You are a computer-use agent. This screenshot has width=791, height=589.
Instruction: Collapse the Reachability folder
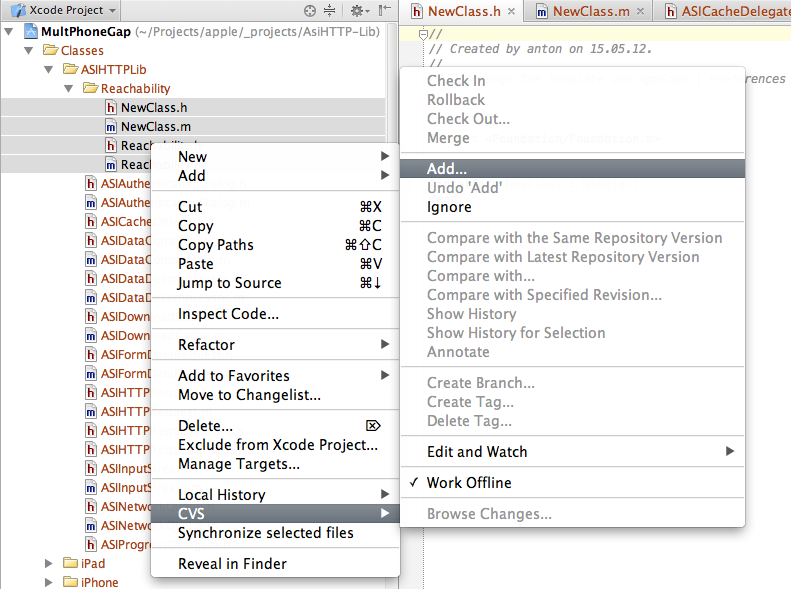(69, 89)
